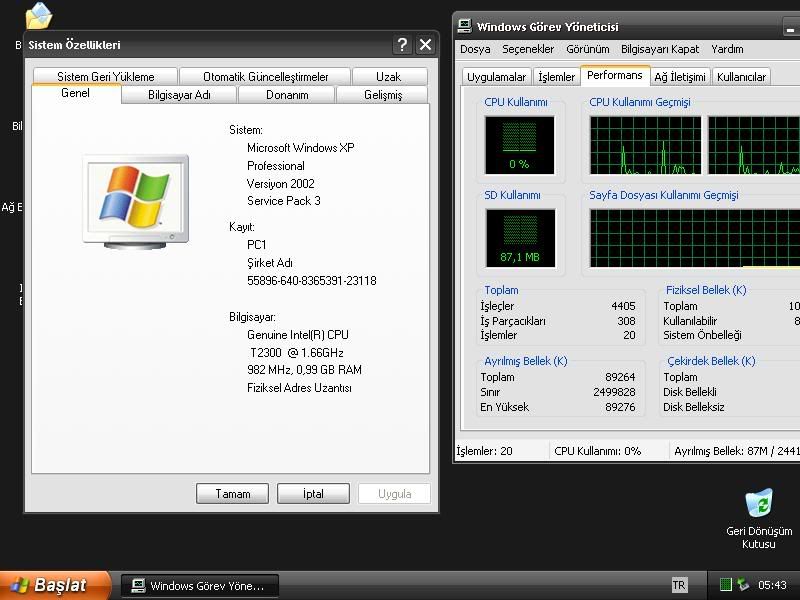Click the Fiziksel Adres Uzantısı text
This screenshot has height=600, width=800.
click(299, 388)
